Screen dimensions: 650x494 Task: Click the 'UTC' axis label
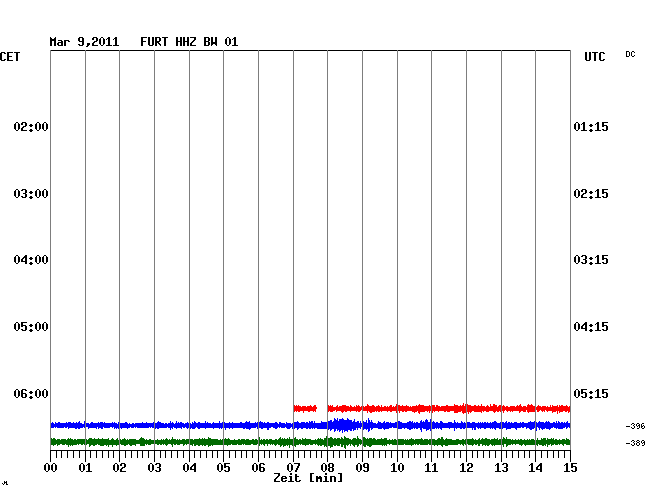[594, 57]
